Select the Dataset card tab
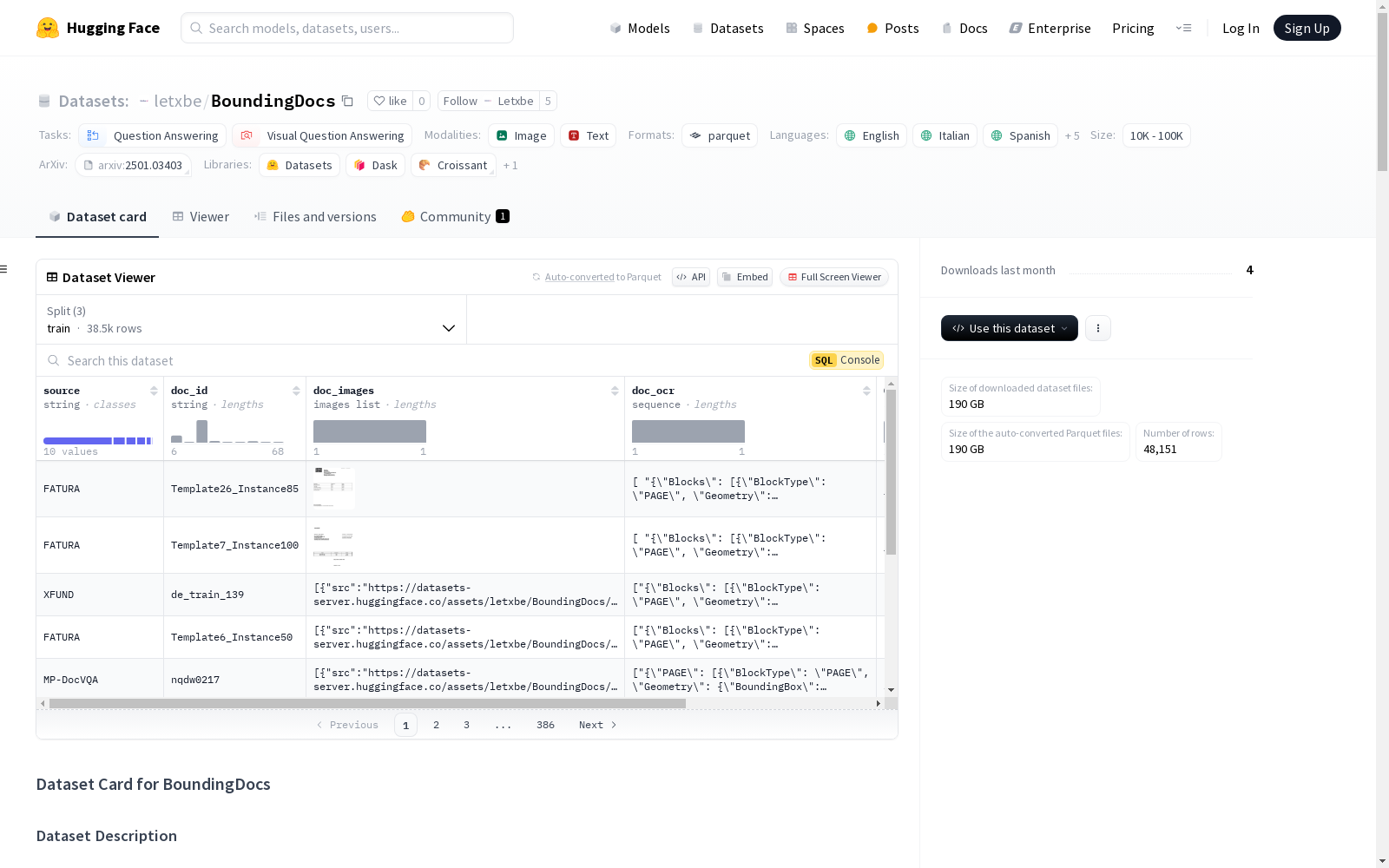Screen dimensions: 1389x868 (x=97, y=217)
